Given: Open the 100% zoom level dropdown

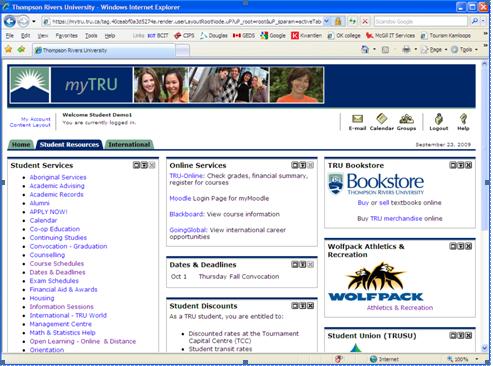Looking at the screenshot, I should [476, 359].
